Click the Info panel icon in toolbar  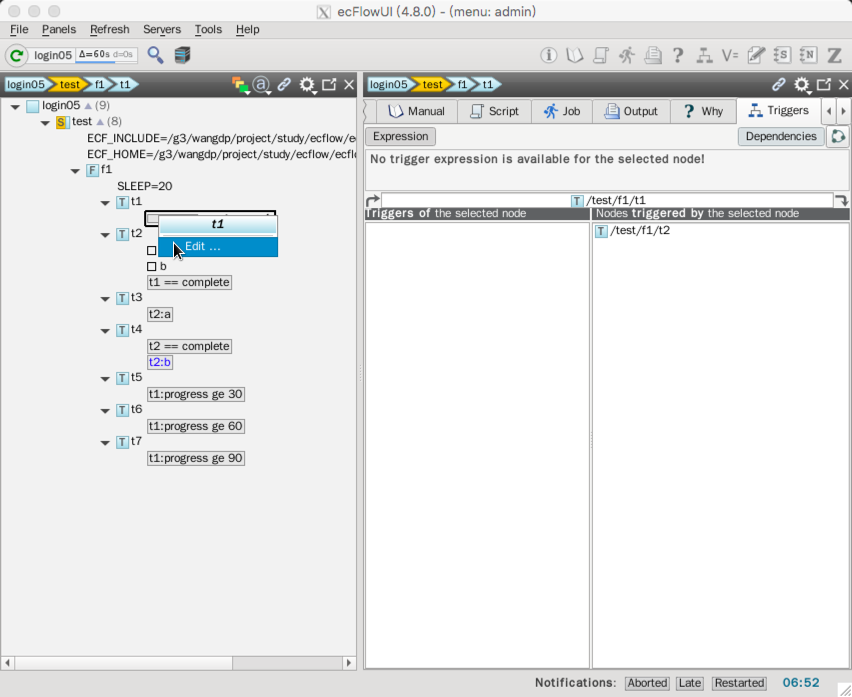pyautogui.click(x=549, y=55)
